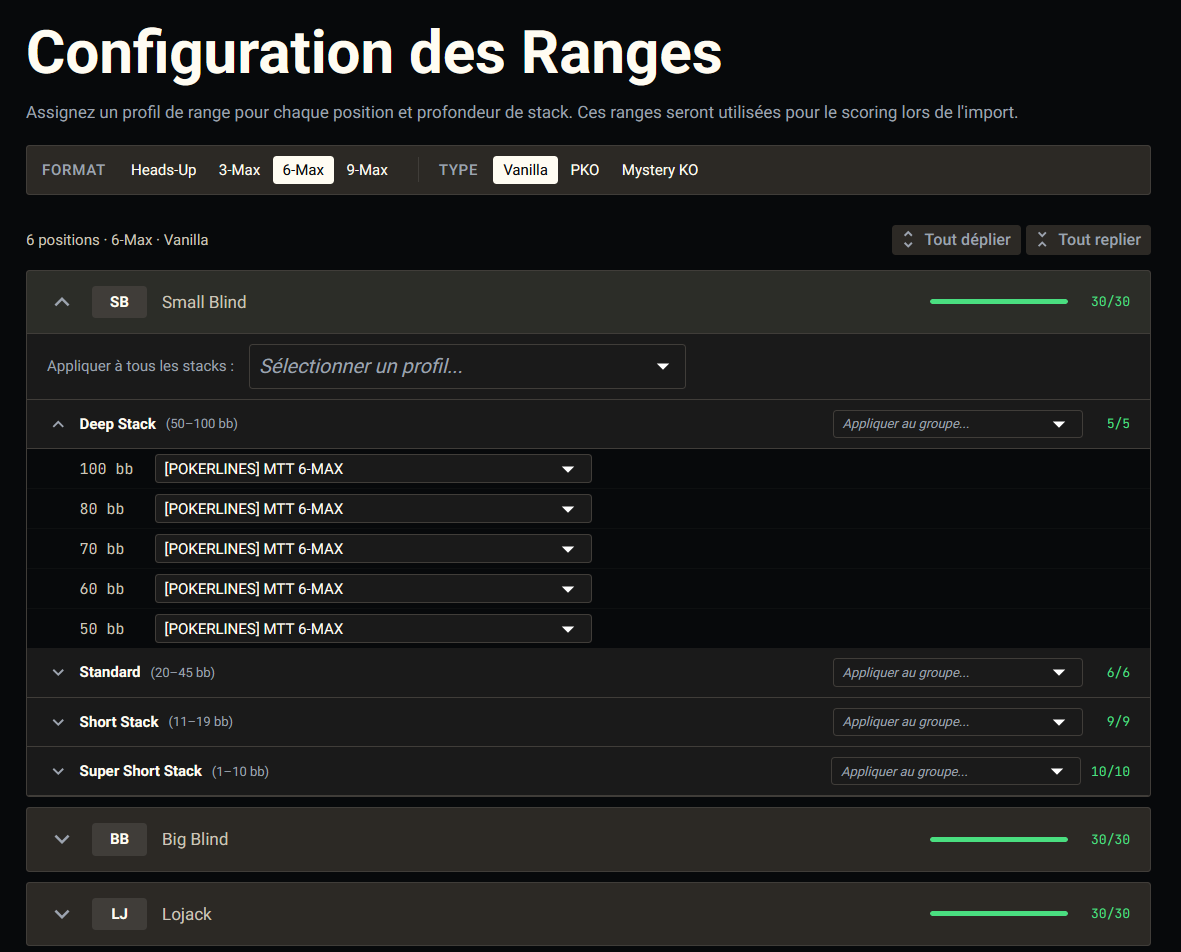Collapse the Small Blind section chevron
1181x952 pixels.
pos(62,302)
